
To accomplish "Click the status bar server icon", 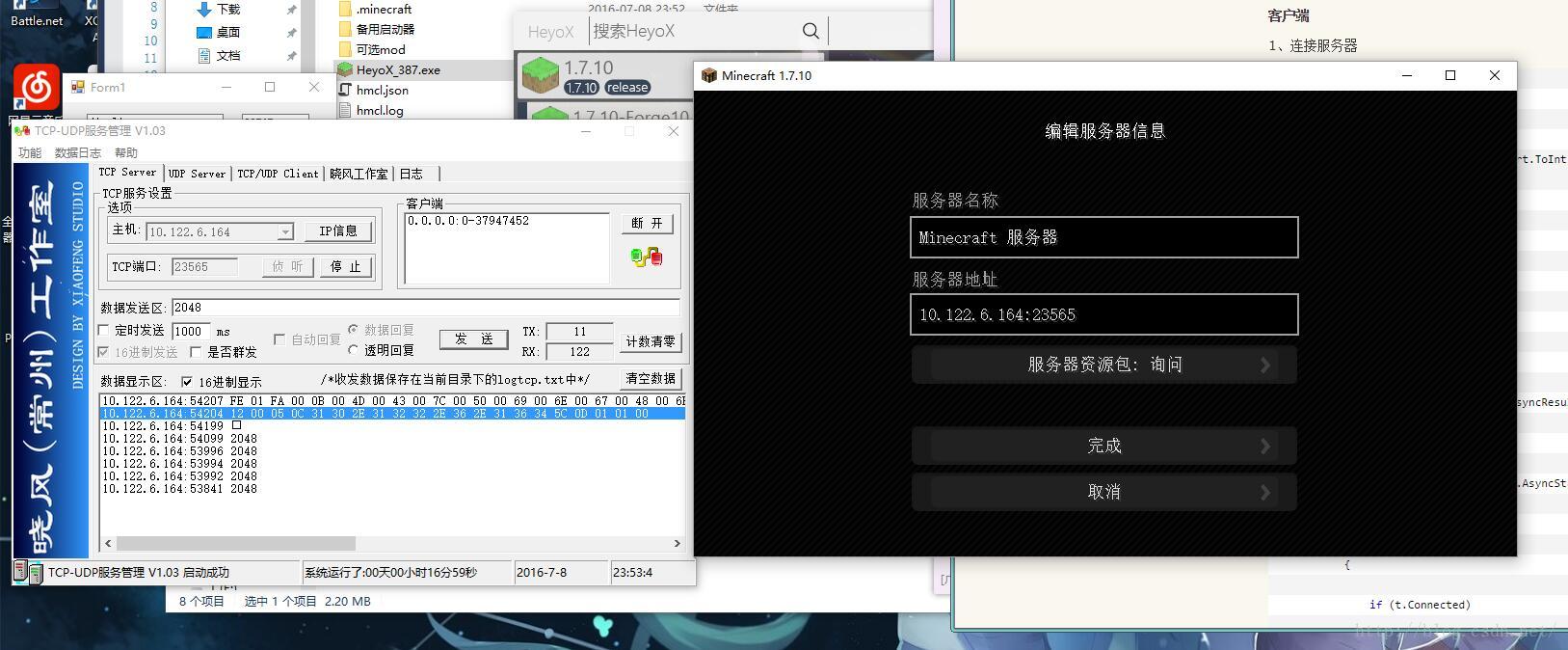I will click(28, 572).
